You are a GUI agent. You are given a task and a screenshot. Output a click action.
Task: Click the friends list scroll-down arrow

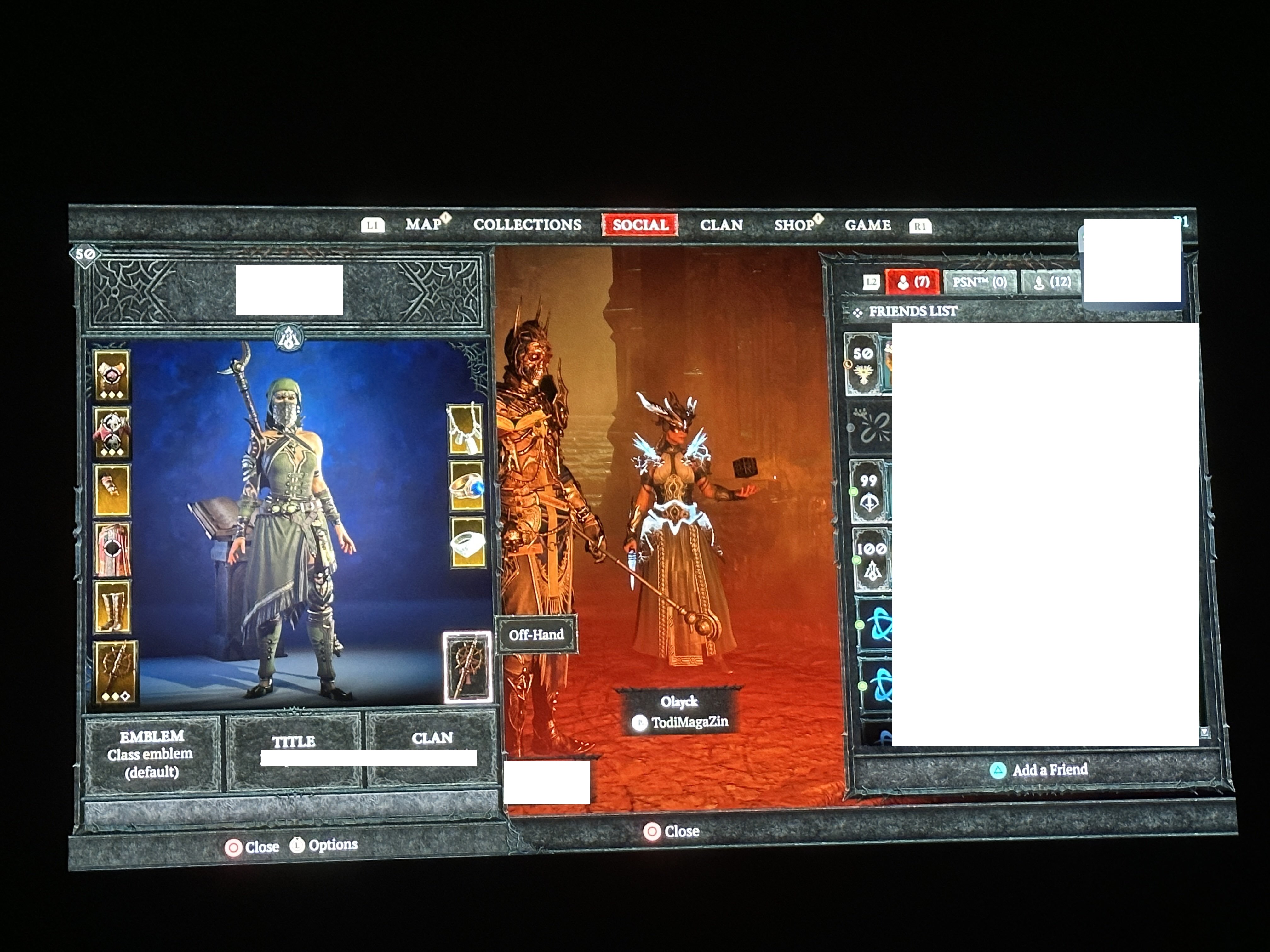1205,732
